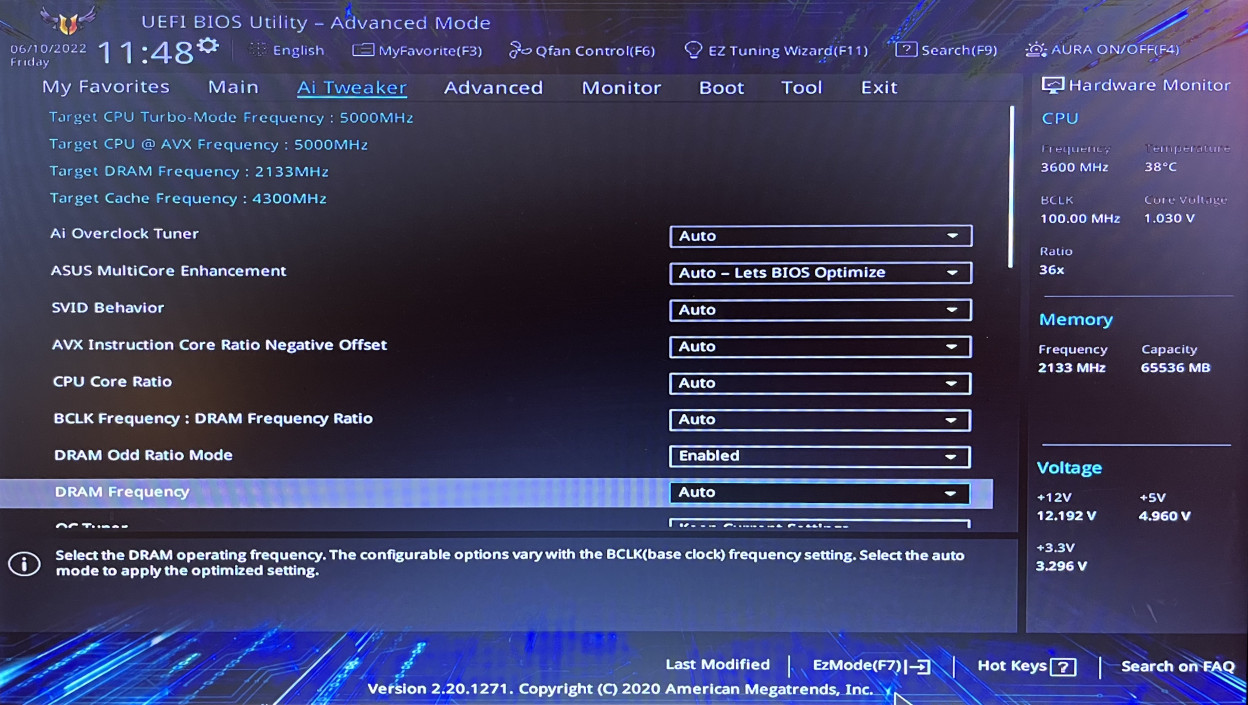
Task: Open the DRAM Odd Ratio Mode dropdown
Action: pos(820,456)
